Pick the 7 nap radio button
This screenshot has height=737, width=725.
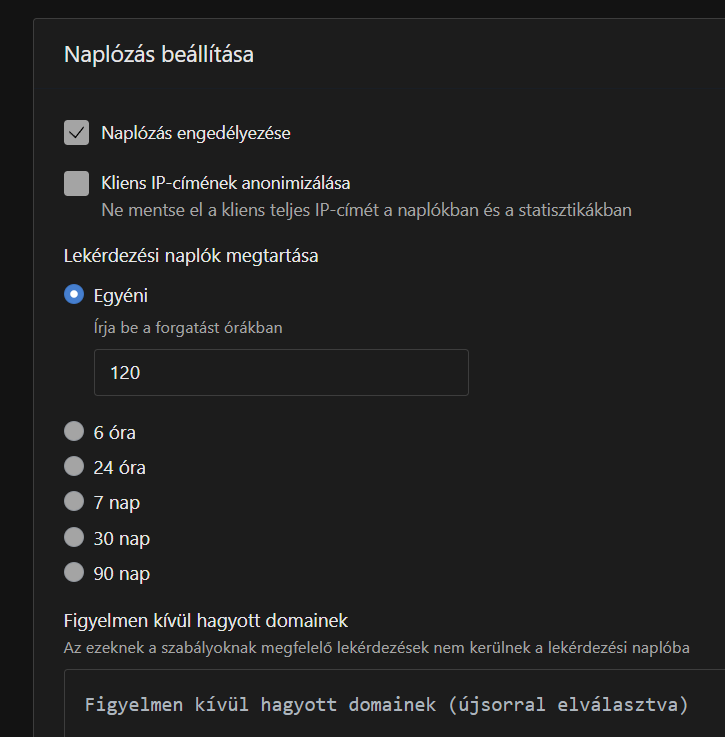[x=74, y=502]
